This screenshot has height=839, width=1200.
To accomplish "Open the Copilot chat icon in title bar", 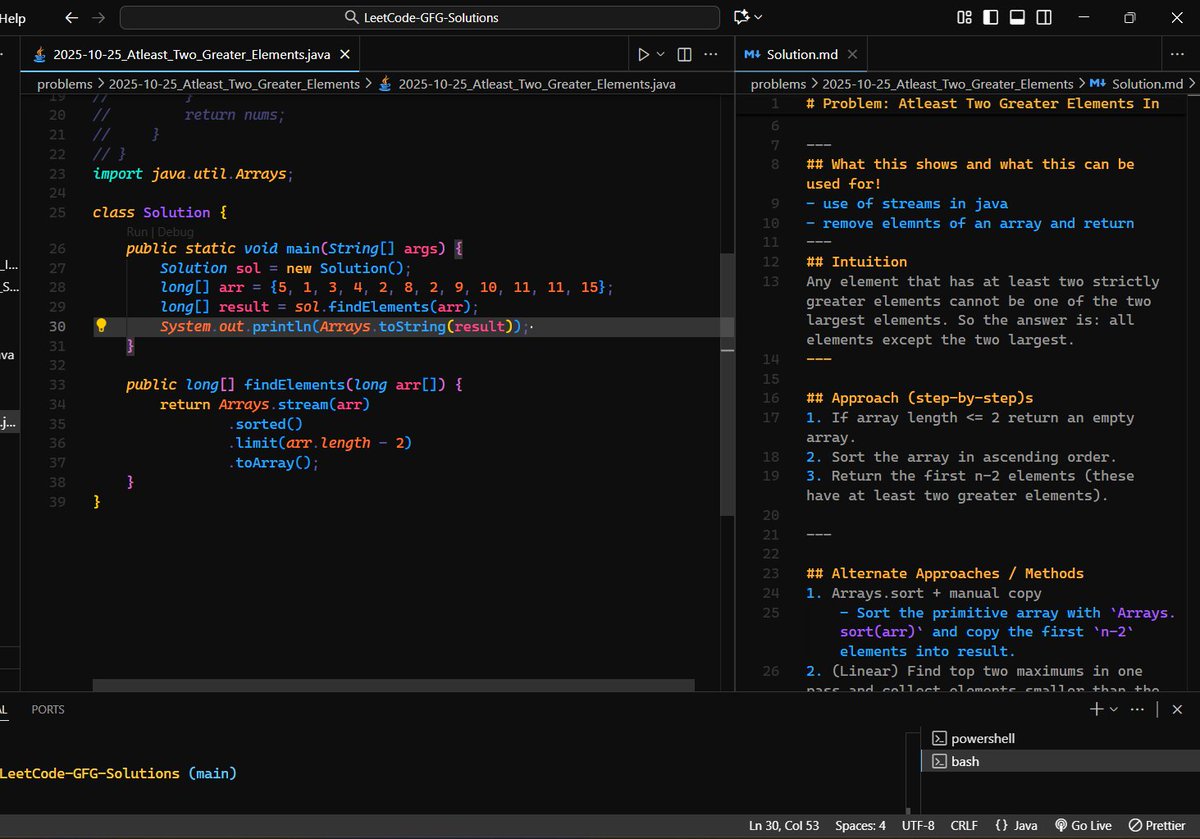I will [x=741, y=17].
